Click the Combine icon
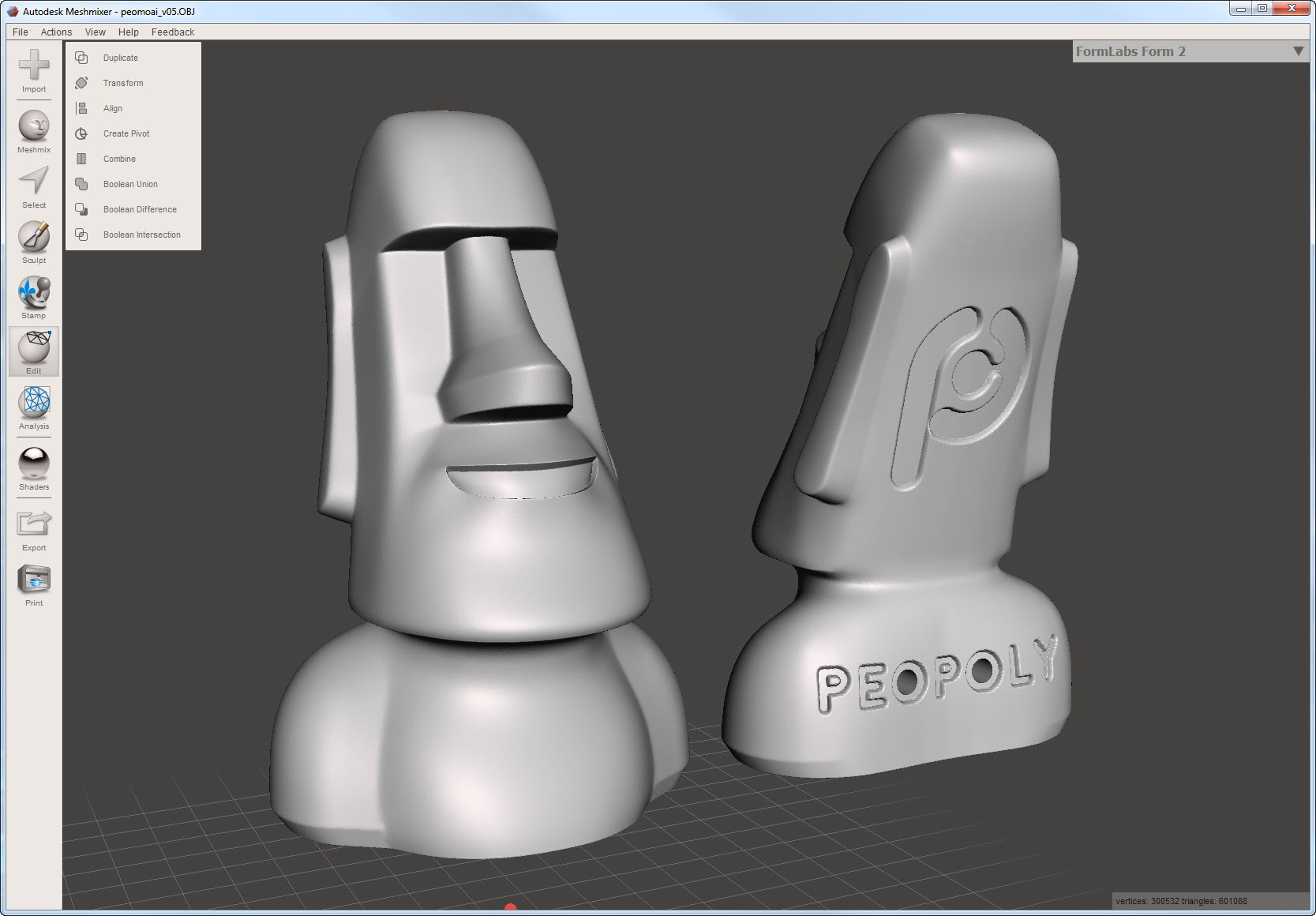This screenshot has height=916, width=1316. pyautogui.click(x=81, y=159)
